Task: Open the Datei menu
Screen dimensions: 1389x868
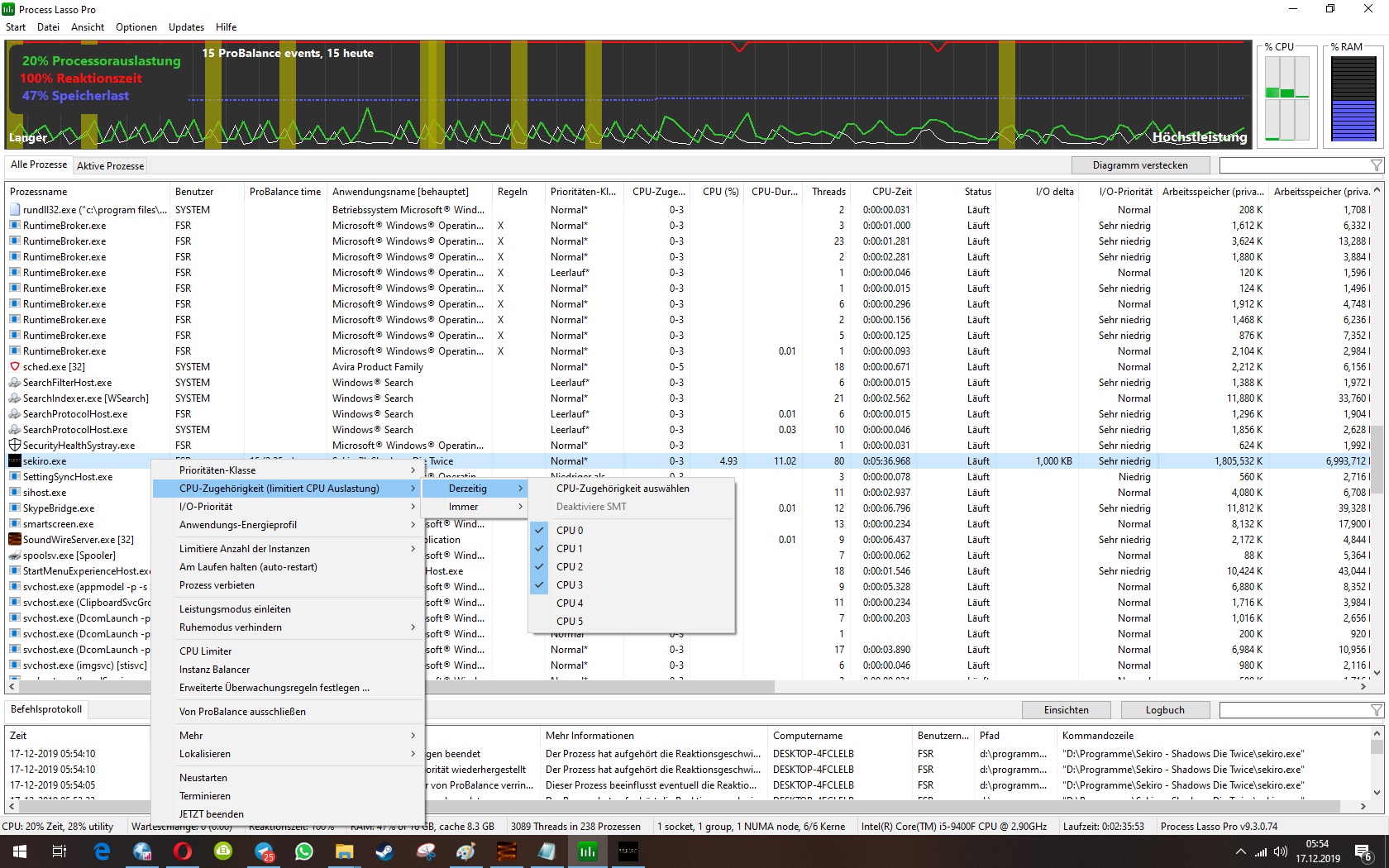Action: coord(48,27)
